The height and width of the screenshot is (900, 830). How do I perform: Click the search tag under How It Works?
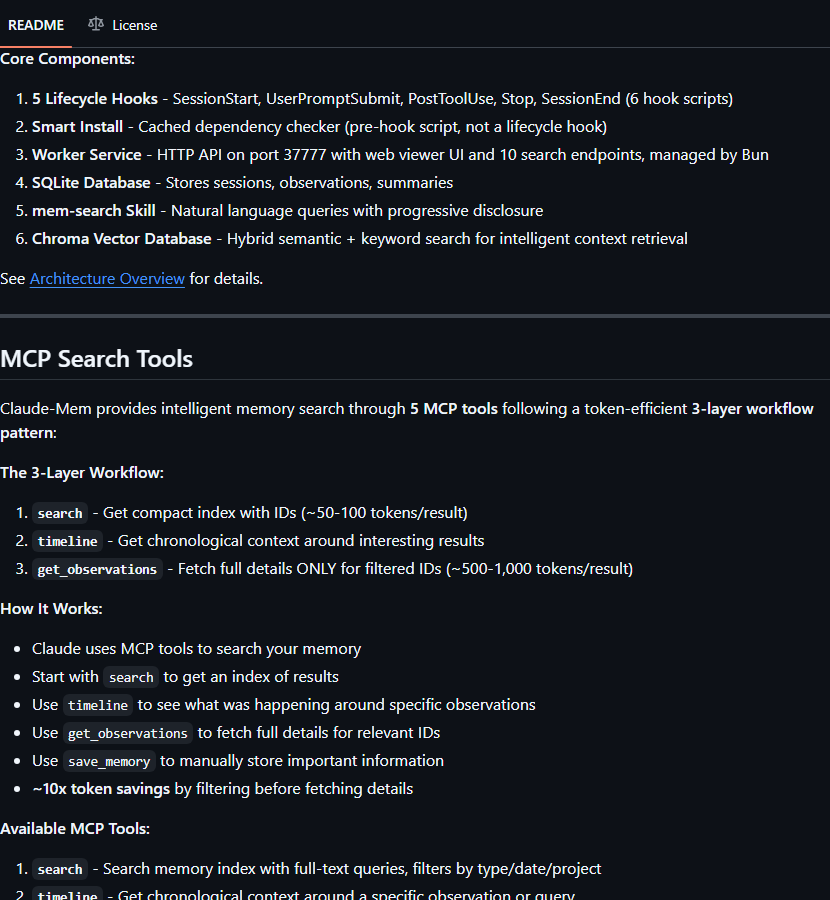[x=131, y=677]
